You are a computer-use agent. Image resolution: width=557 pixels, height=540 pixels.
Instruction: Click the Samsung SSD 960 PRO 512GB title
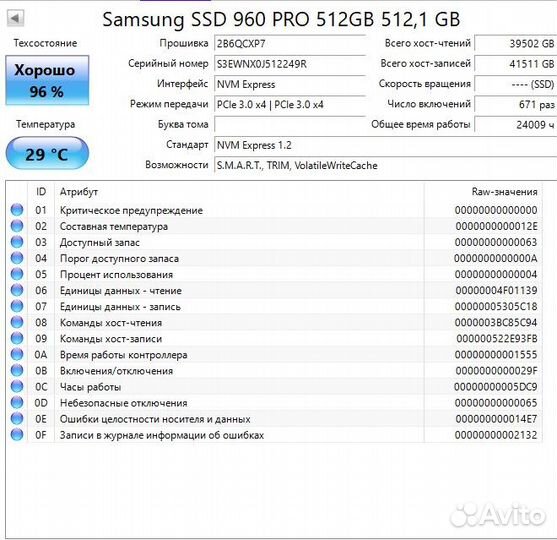click(281, 19)
